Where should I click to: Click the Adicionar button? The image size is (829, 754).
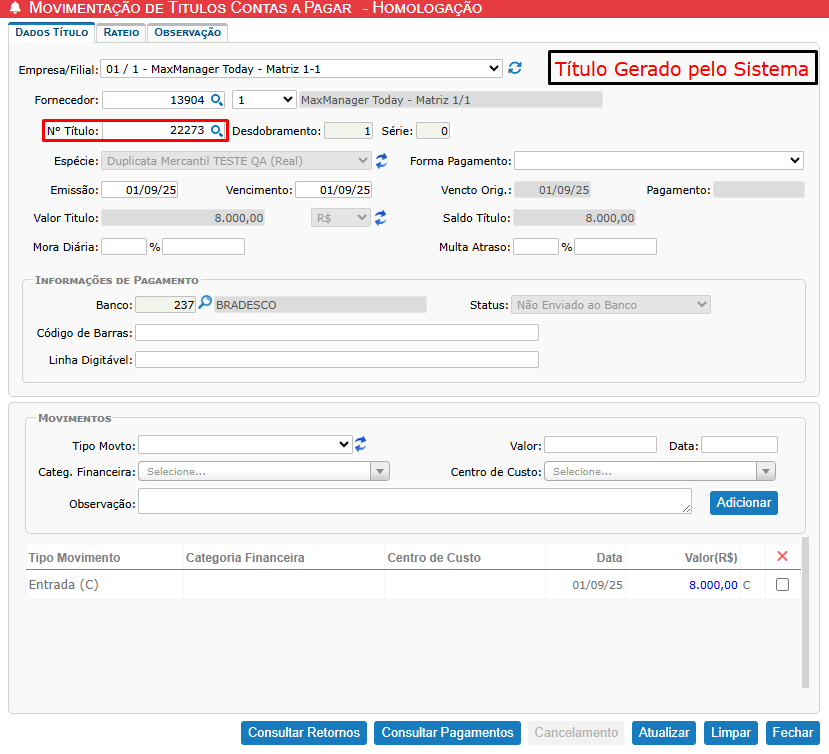[x=743, y=503]
